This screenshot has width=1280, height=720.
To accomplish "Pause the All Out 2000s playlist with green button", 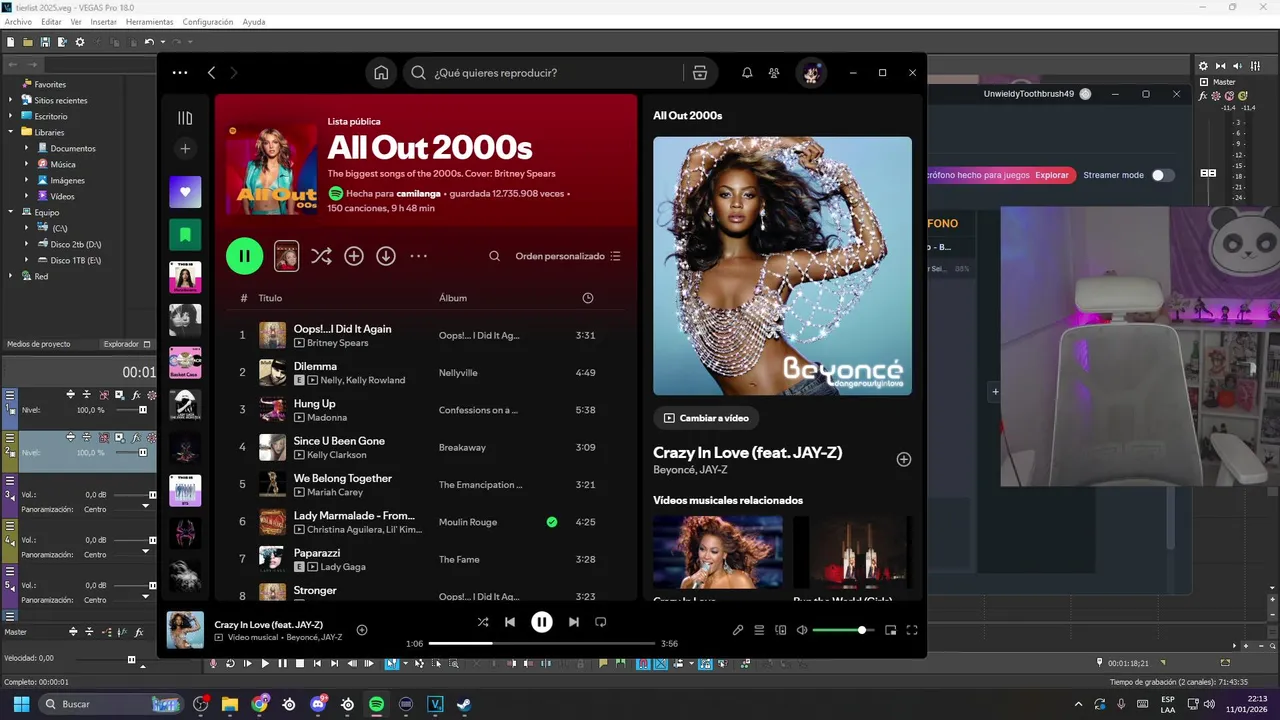I will point(245,256).
